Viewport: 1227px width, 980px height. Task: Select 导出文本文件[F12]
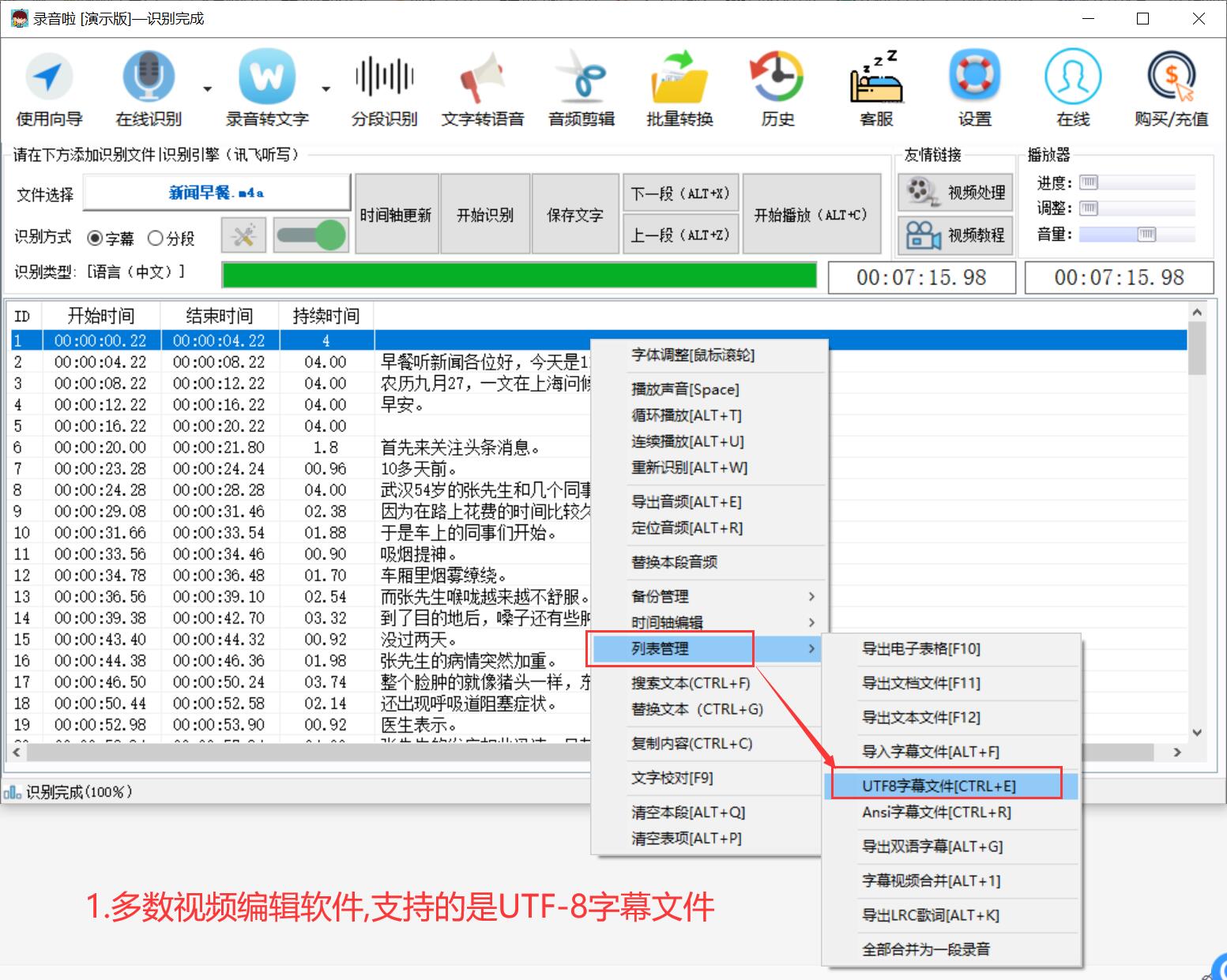(951, 717)
